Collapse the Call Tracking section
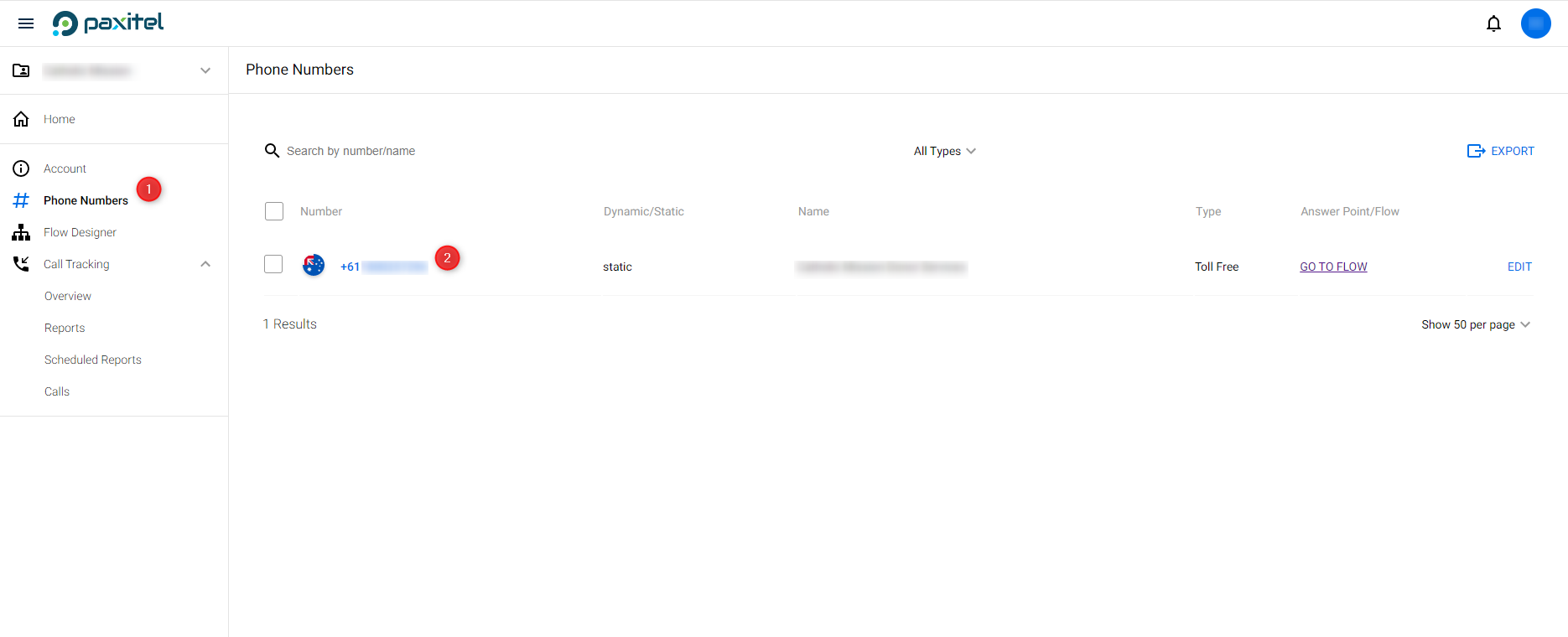Screen dimensions: 1568x637 tap(205, 264)
